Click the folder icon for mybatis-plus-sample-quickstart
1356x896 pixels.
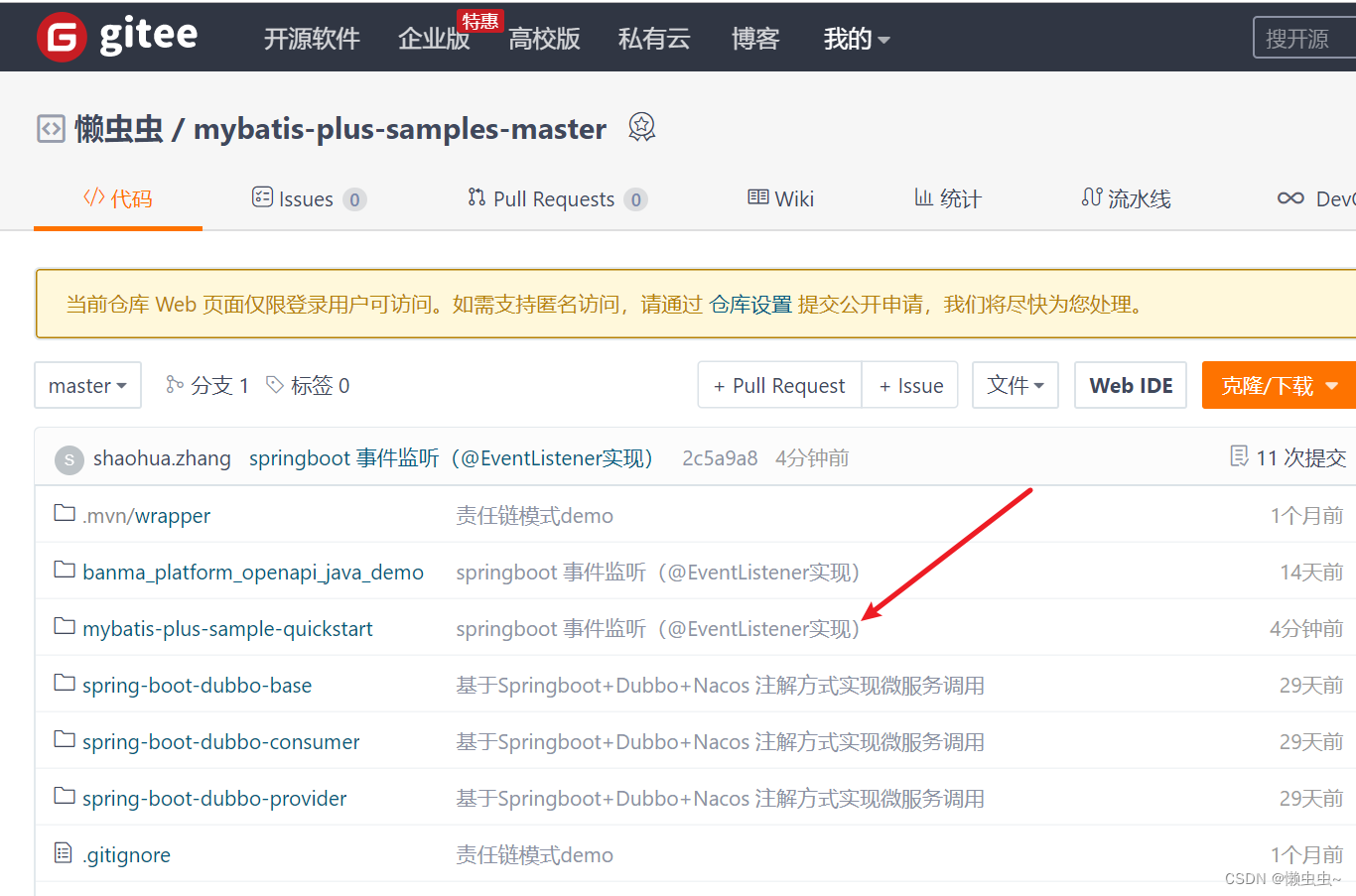click(65, 626)
